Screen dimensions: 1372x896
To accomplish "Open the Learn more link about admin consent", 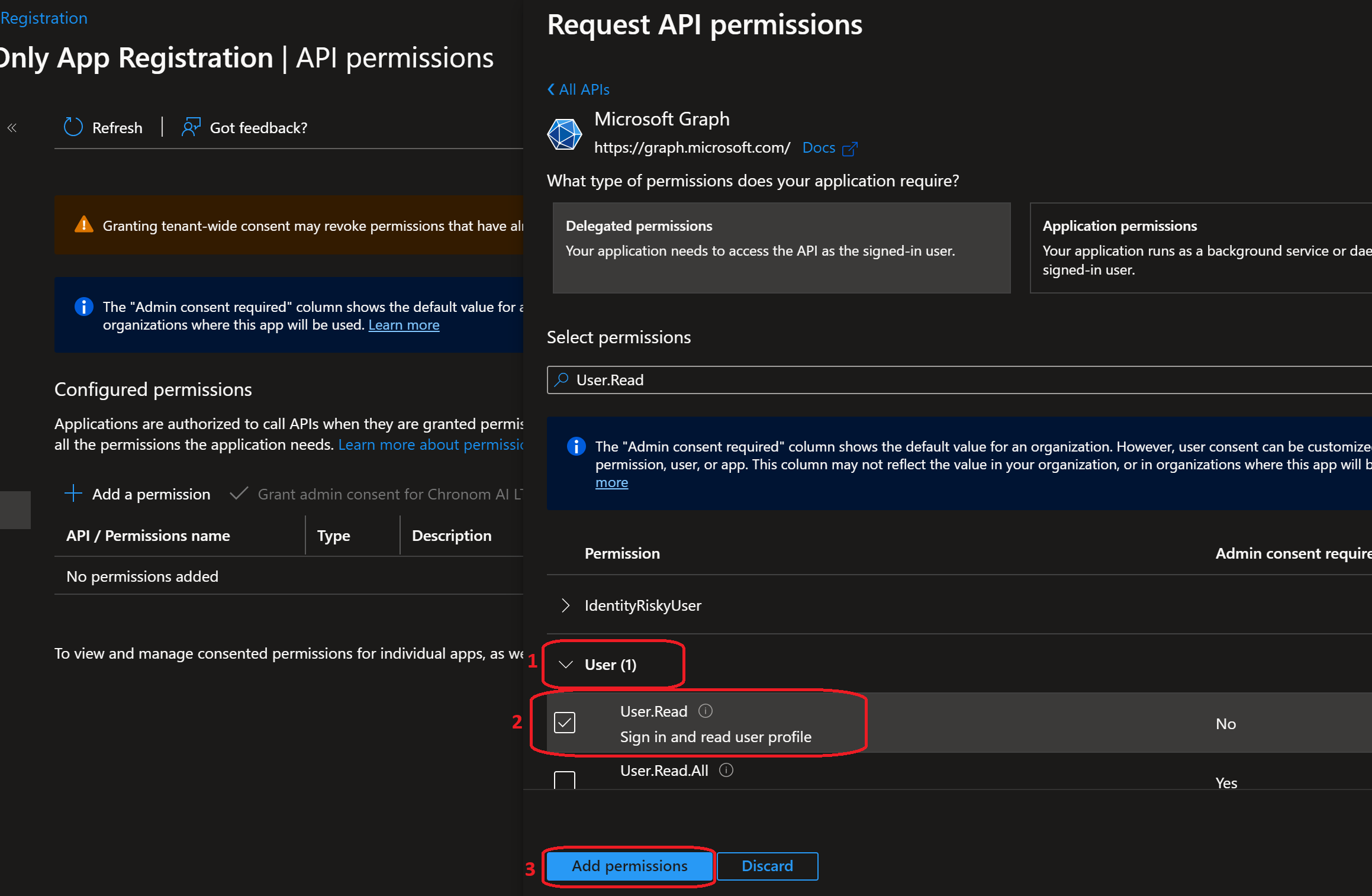I will [404, 324].
